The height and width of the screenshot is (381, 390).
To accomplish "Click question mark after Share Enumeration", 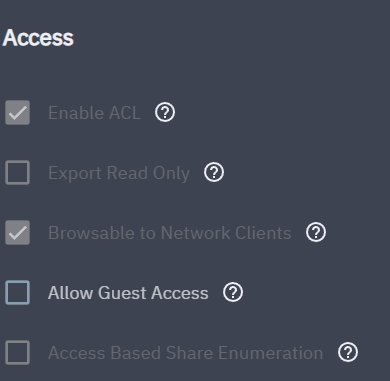I will point(348,352).
